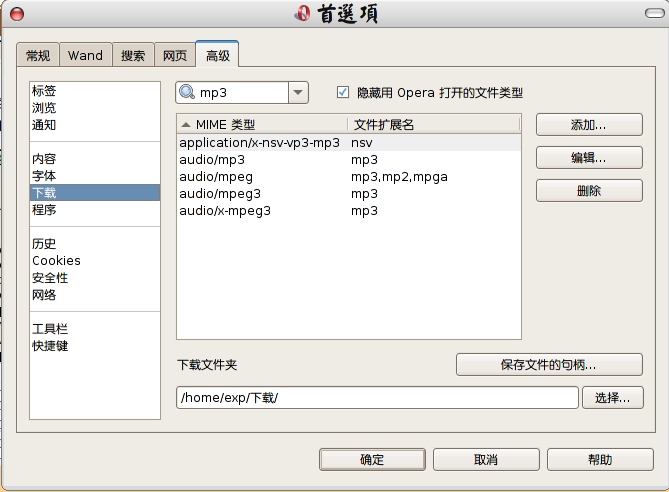Confirm with the 确定 button
The image size is (669, 492).
(x=372, y=460)
